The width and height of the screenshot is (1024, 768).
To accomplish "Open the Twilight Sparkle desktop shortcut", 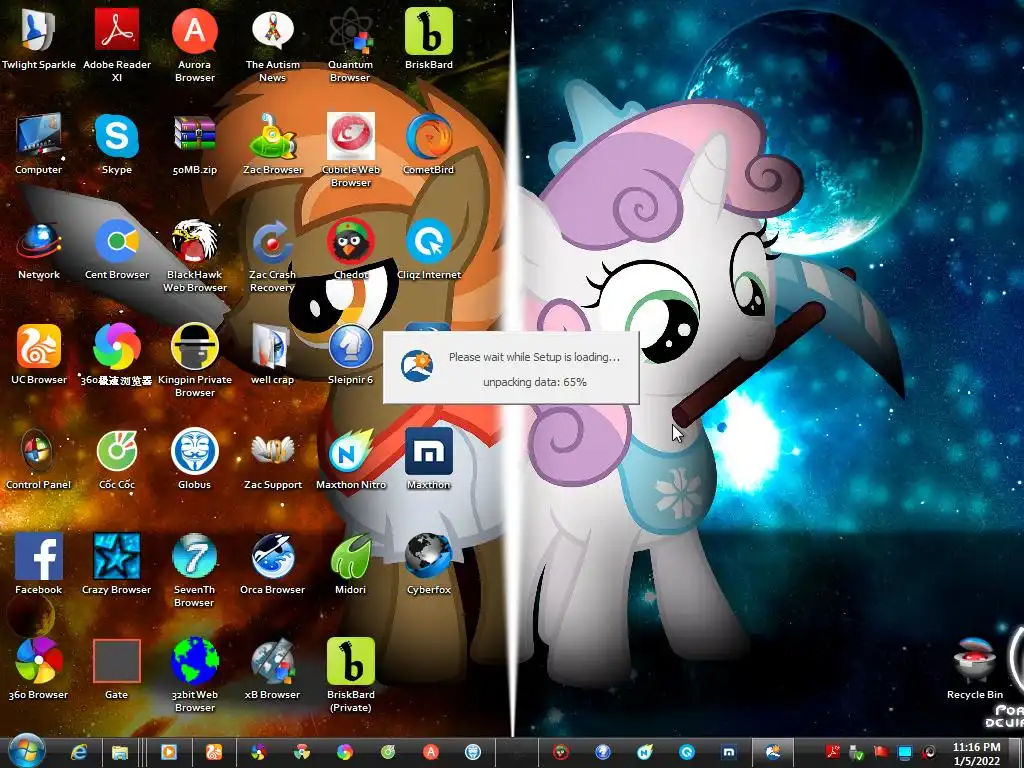I will point(39,31).
